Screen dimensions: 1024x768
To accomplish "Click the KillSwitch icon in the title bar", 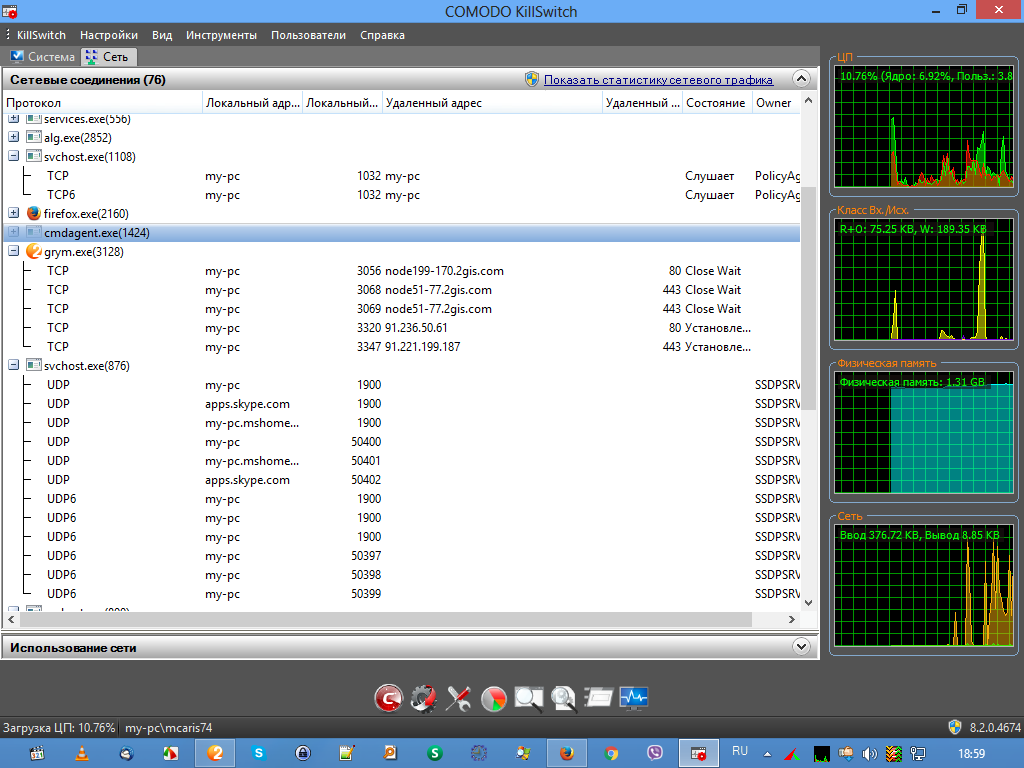I will [x=10, y=11].
